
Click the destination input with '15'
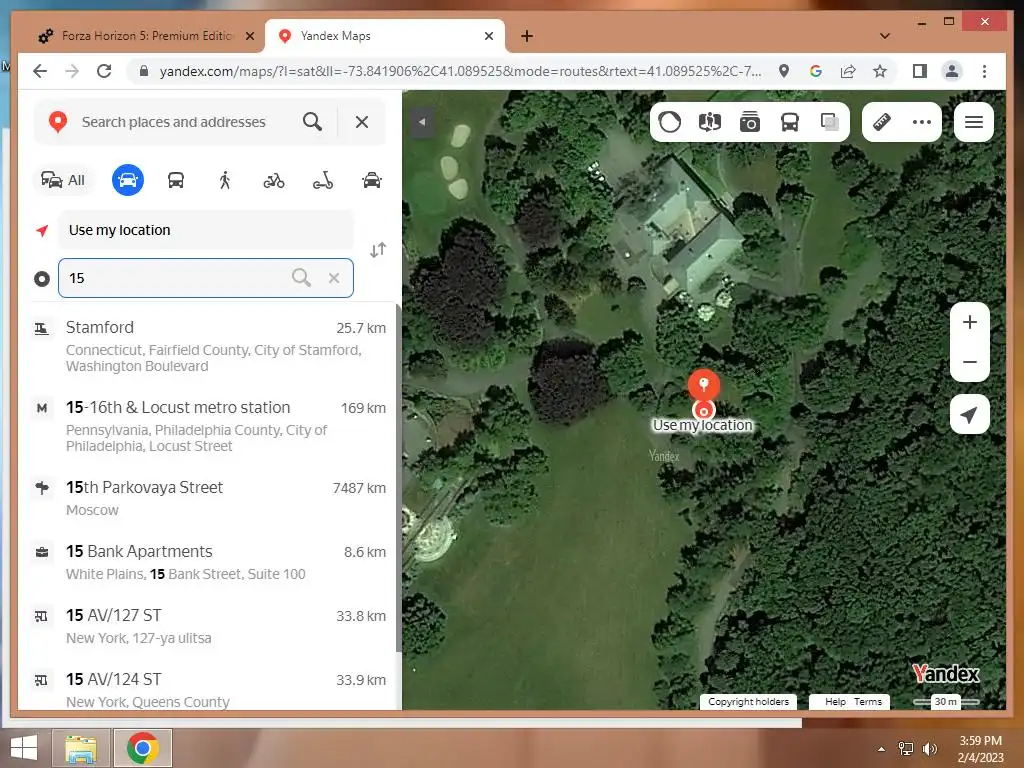pyautogui.click(x=206, y=278)
